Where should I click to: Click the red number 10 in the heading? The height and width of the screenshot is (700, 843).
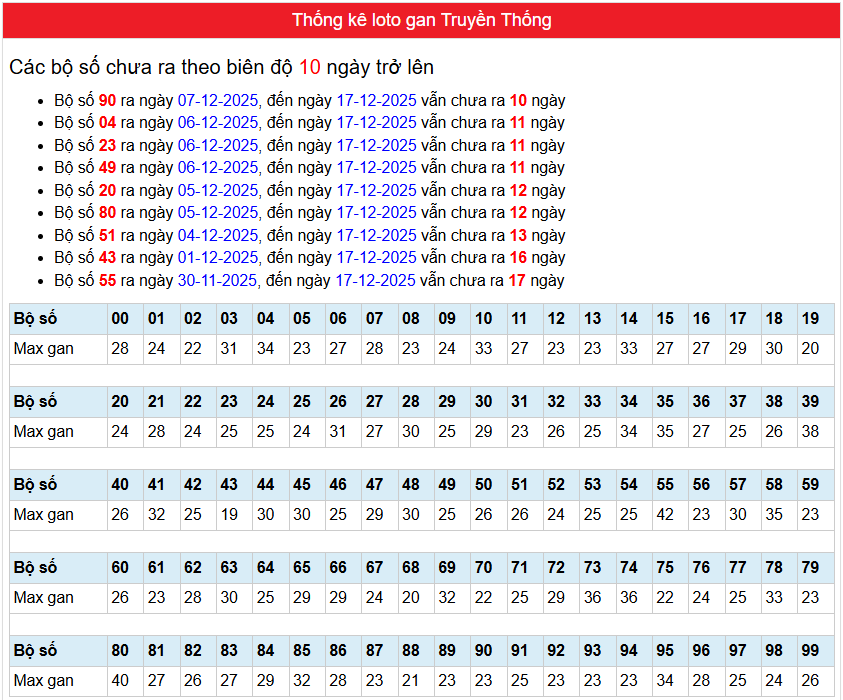coord(310,67)
